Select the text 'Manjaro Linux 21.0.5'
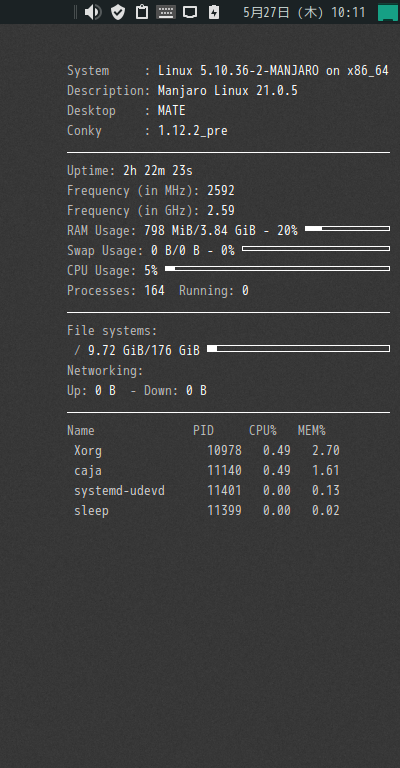Screen dimensions: 400x768 (228, 91)
